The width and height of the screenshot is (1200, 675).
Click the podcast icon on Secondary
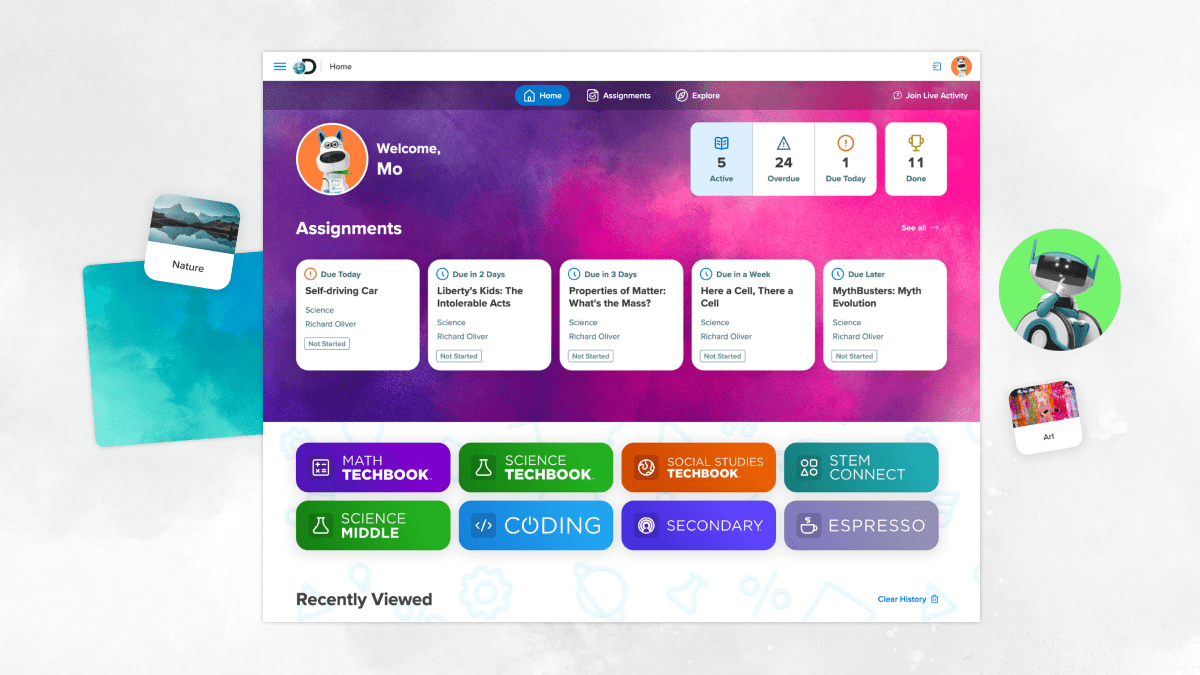tap(646, 526)
